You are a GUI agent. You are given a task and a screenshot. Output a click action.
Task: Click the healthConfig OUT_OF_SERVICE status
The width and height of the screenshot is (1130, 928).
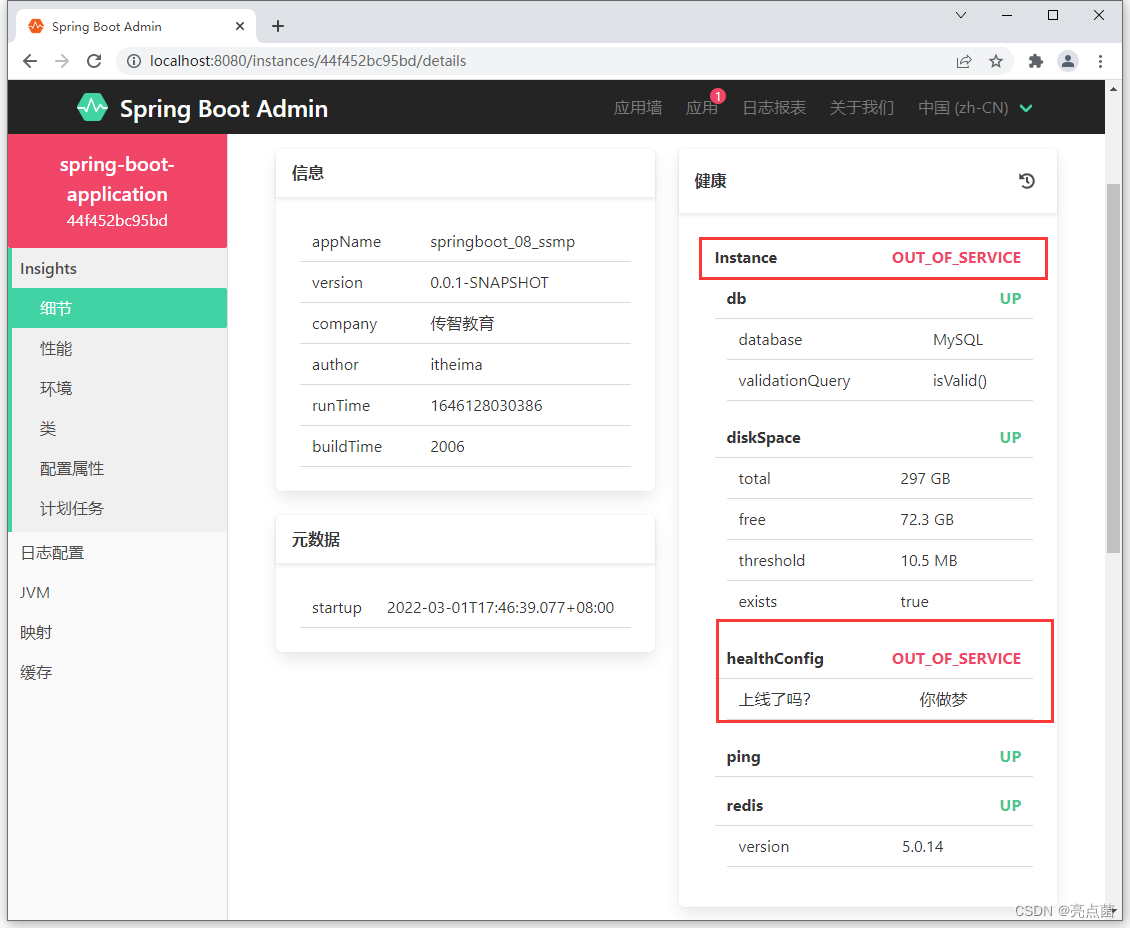[956, 659]
